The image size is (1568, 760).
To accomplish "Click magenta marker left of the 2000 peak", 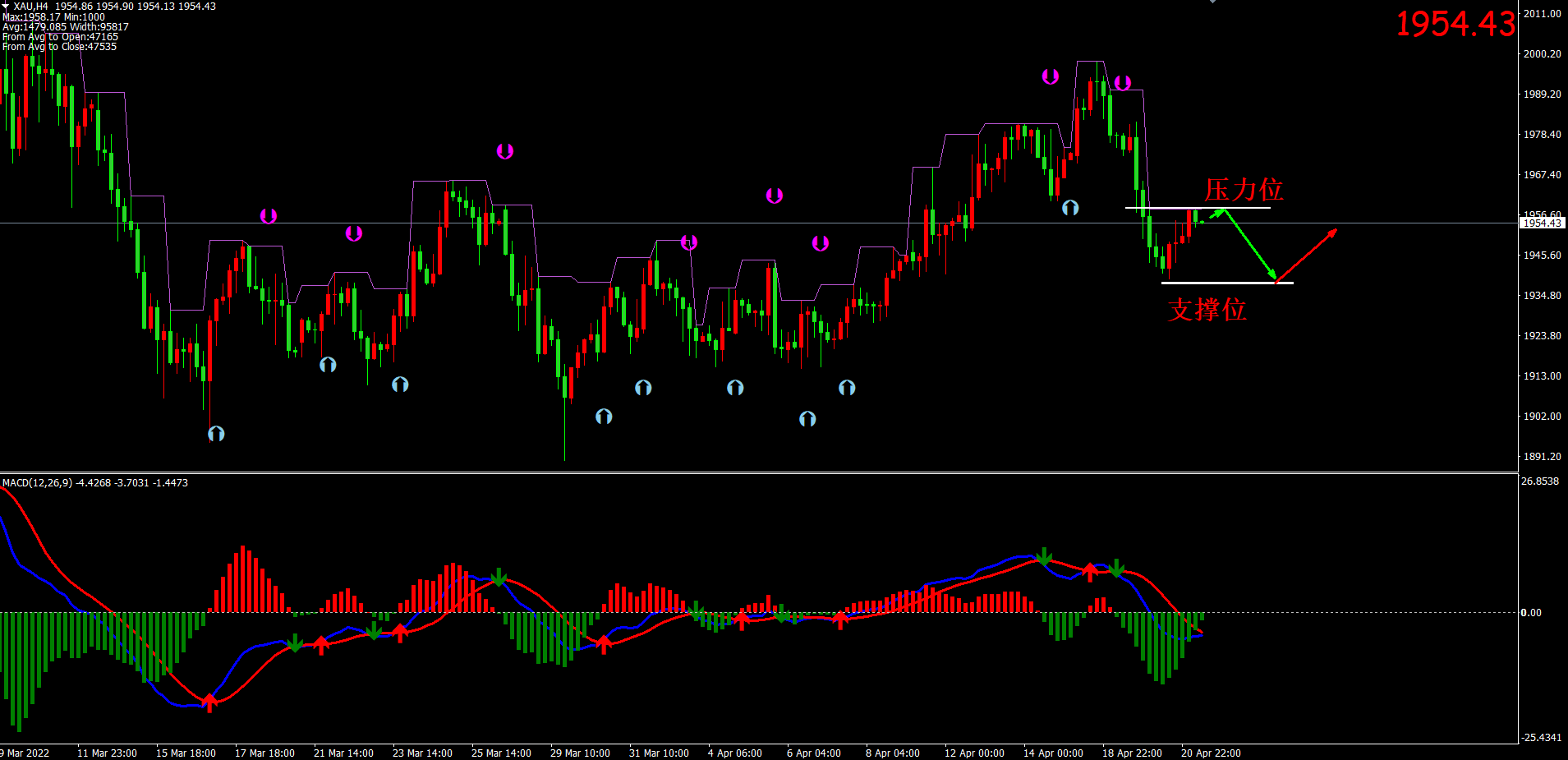I will pos(1051,76).
